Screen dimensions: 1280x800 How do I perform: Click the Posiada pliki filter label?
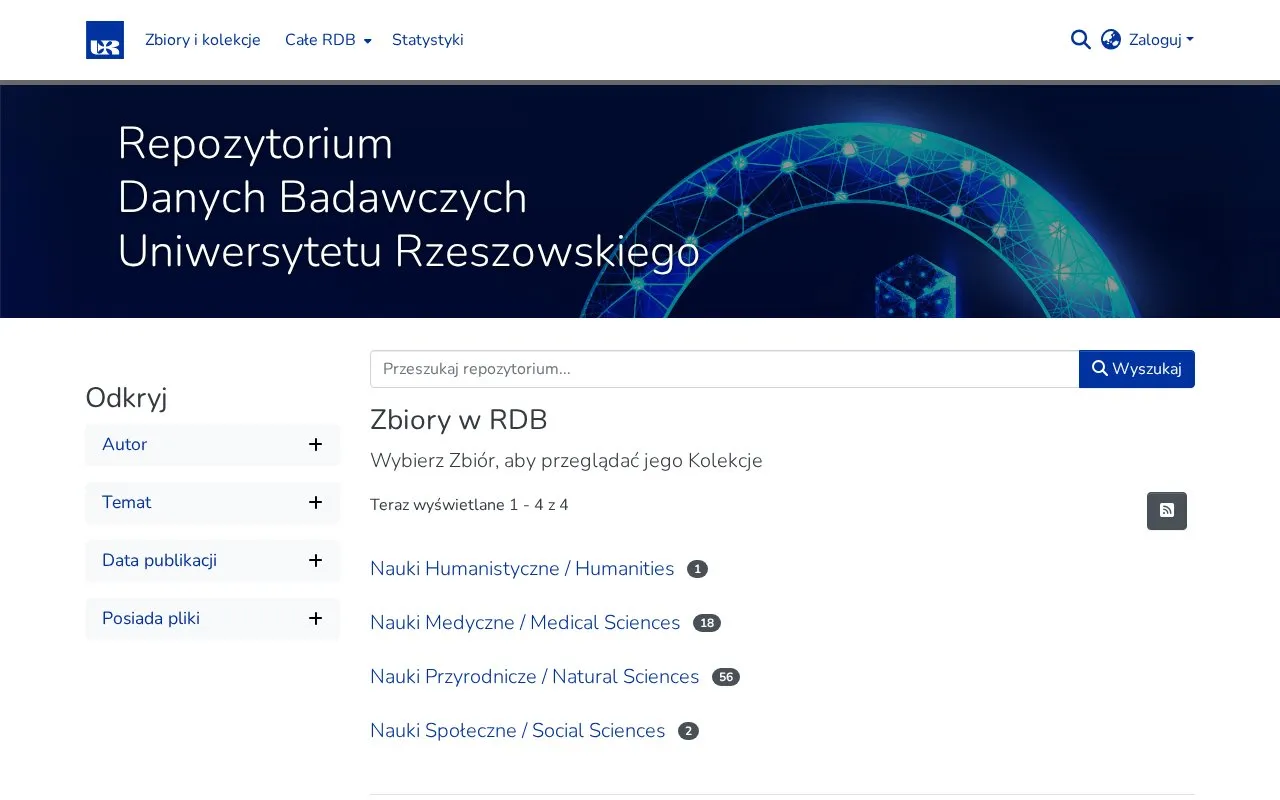151,619
